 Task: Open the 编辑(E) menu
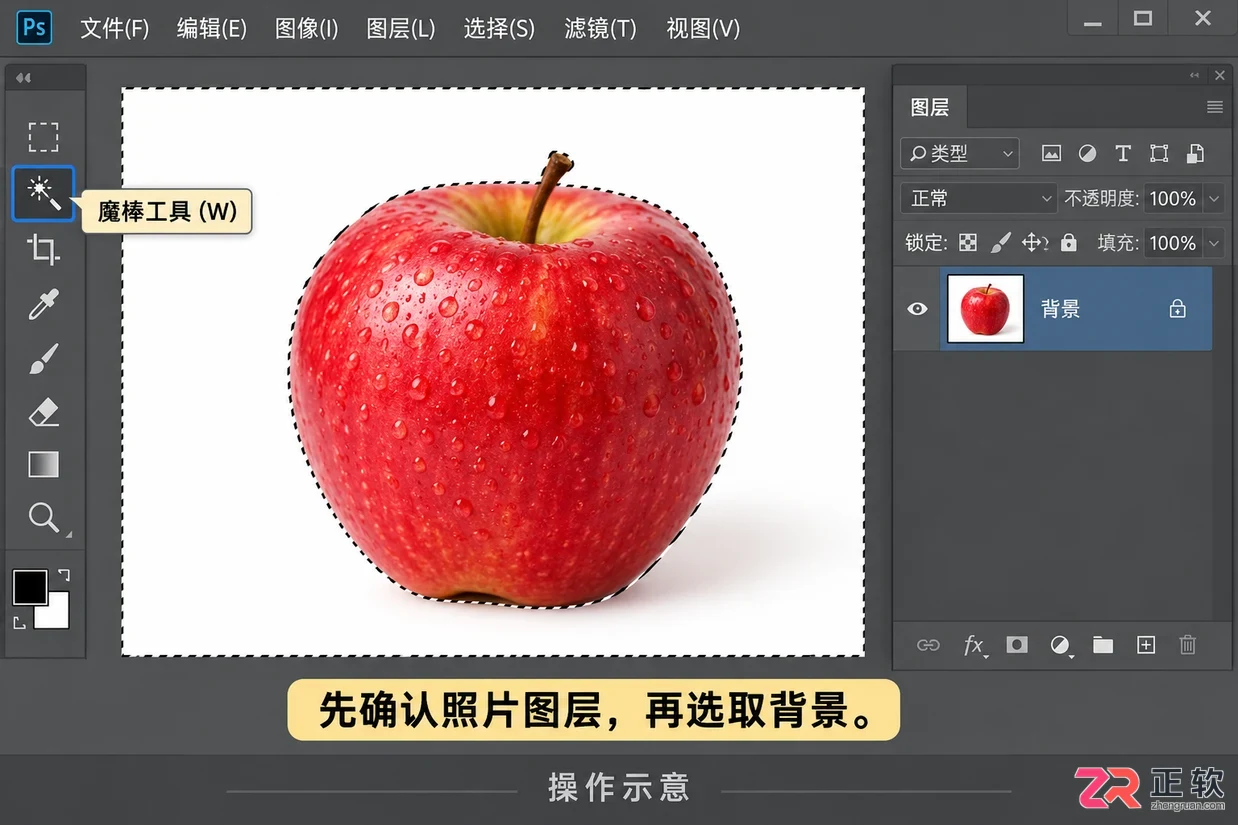212,28
